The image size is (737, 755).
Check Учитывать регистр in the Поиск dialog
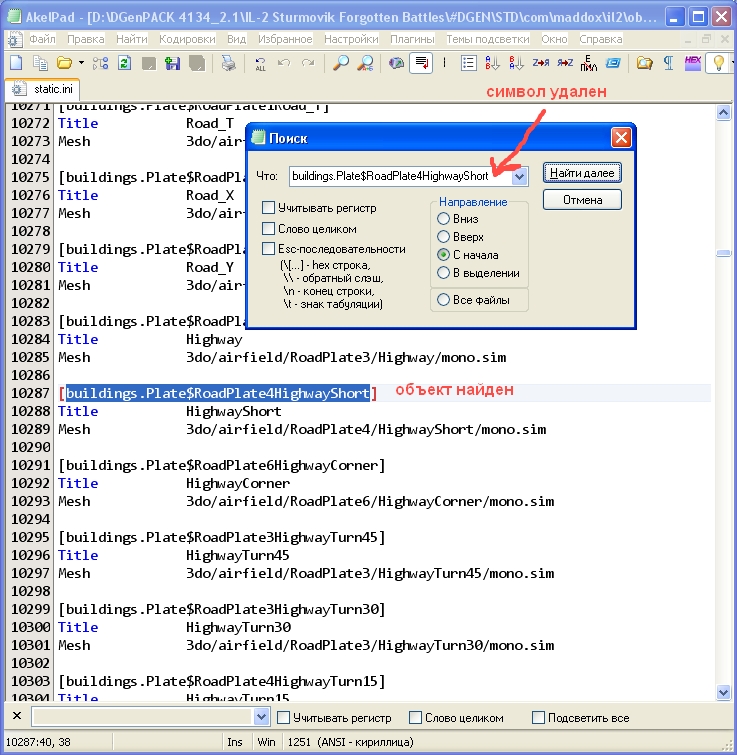click(x=268, y=208)
